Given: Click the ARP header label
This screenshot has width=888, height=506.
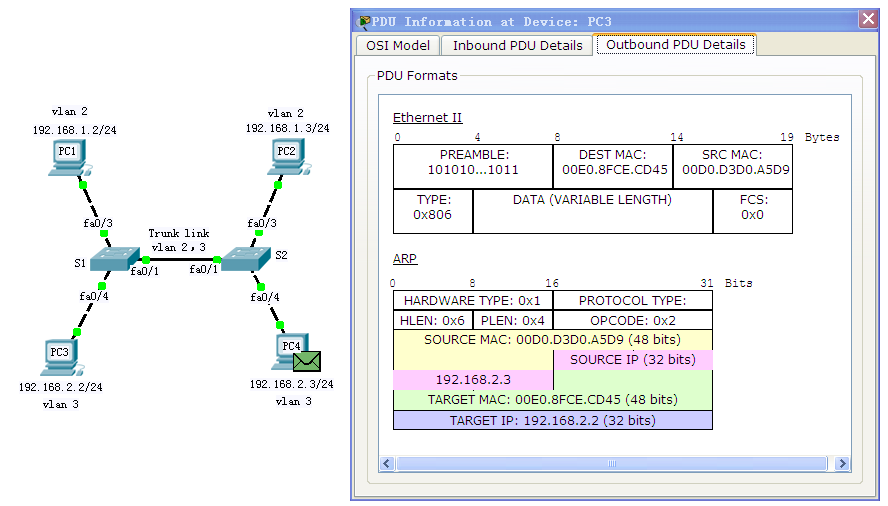Looking at the screenshot, I should [x=404, y=259].
